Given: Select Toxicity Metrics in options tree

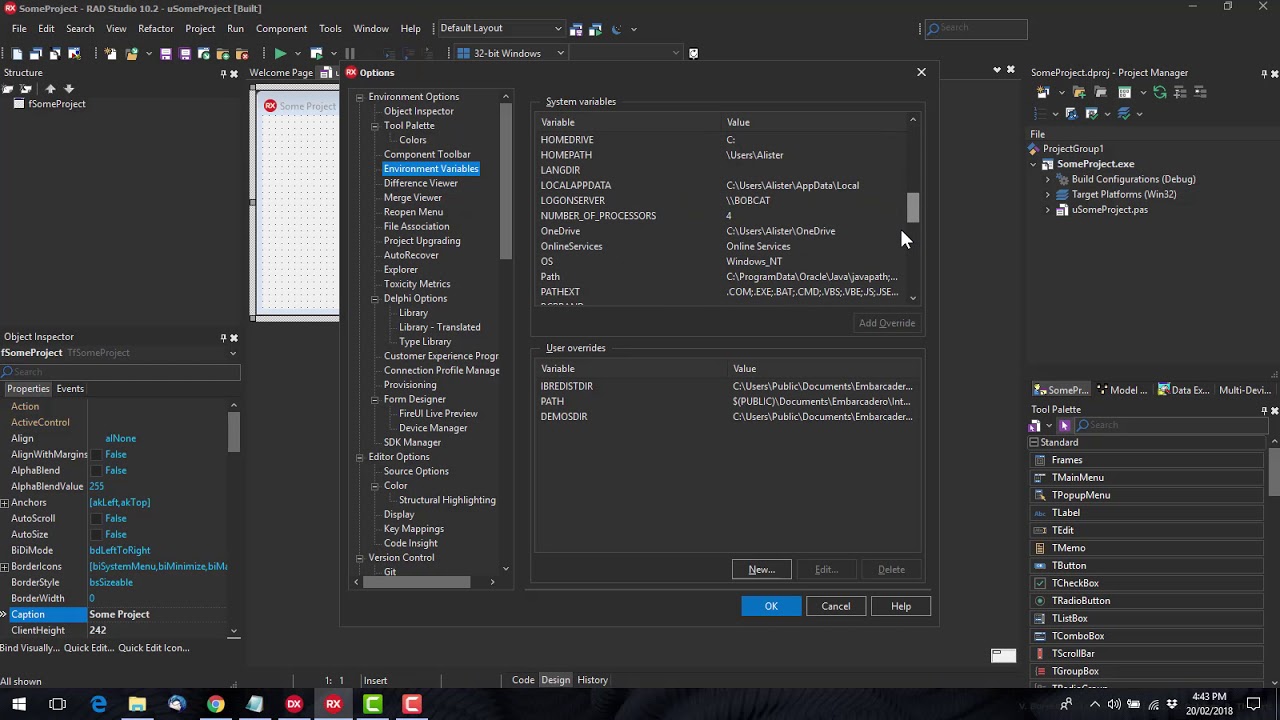Looking at the screenshot, I should click(417, 284).
